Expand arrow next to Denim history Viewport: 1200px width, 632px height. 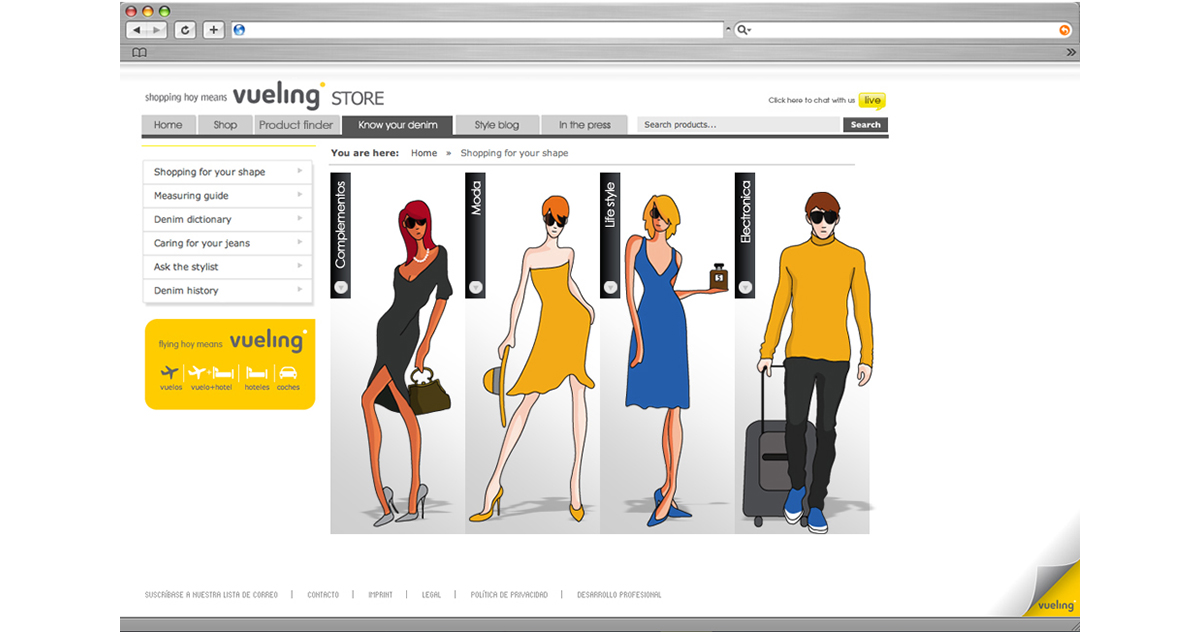[299, 289]
